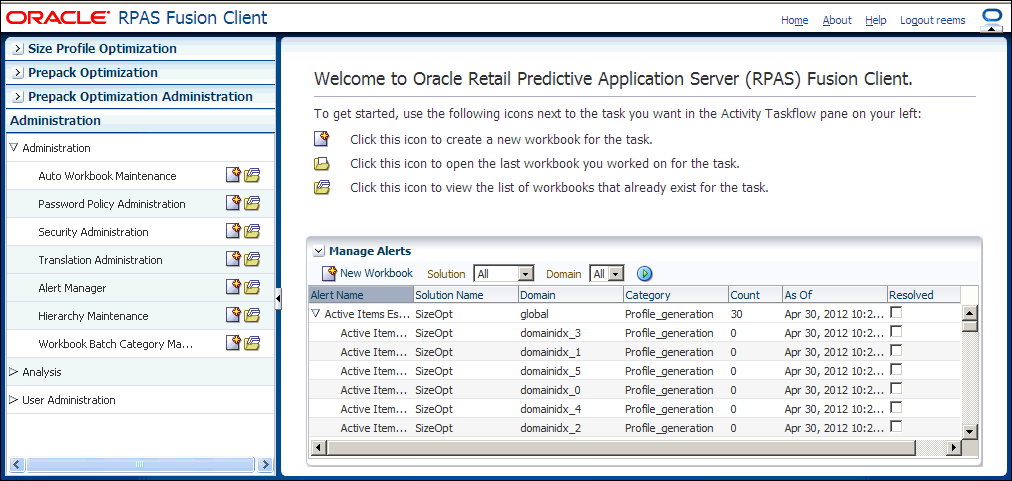Image resolution: width=1012 pixels, height=481 pixels.
Task: Expand Size Profile Optimization section
Action: 18,49
